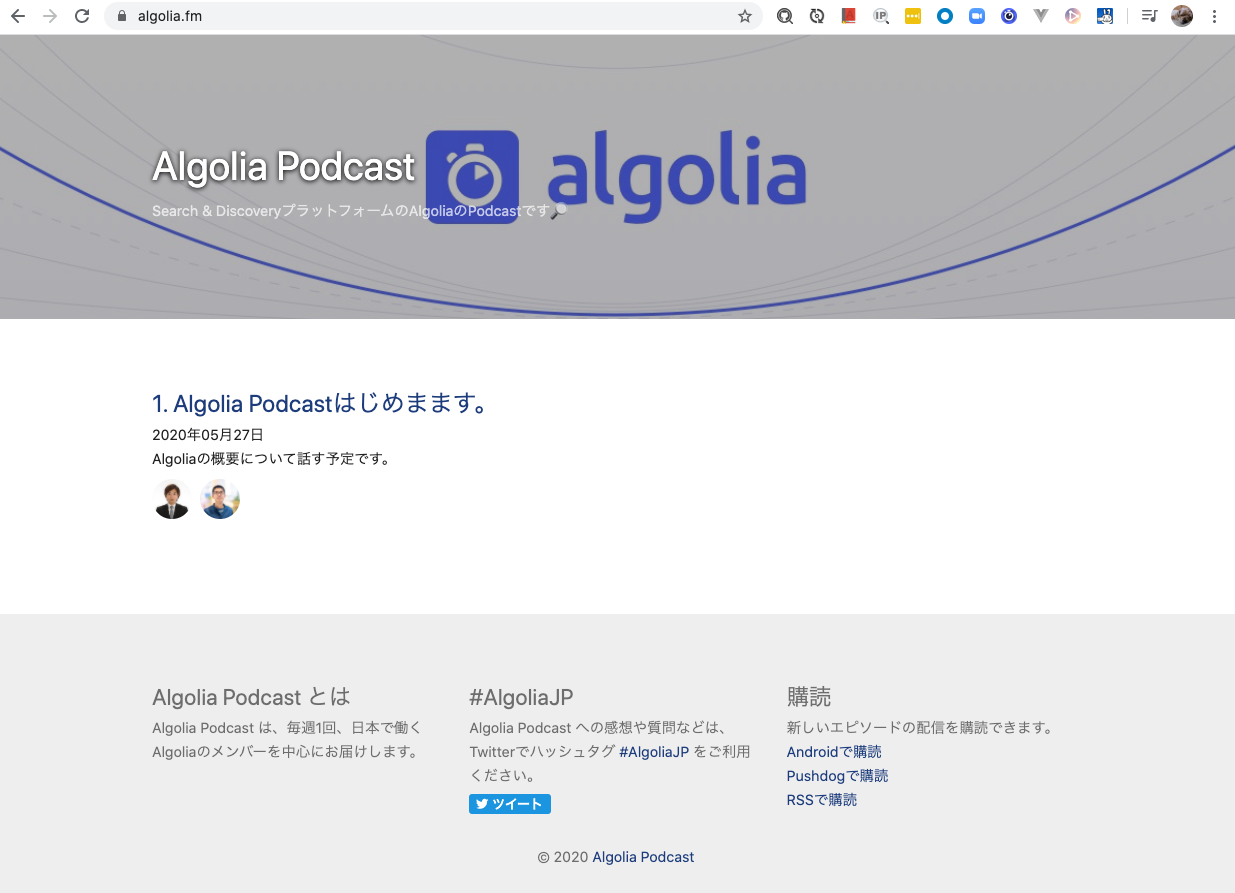The width and height of the screenshot is (1235, 893).
Task: Click the blue ツイート tweet button
Action: (510, 804)
